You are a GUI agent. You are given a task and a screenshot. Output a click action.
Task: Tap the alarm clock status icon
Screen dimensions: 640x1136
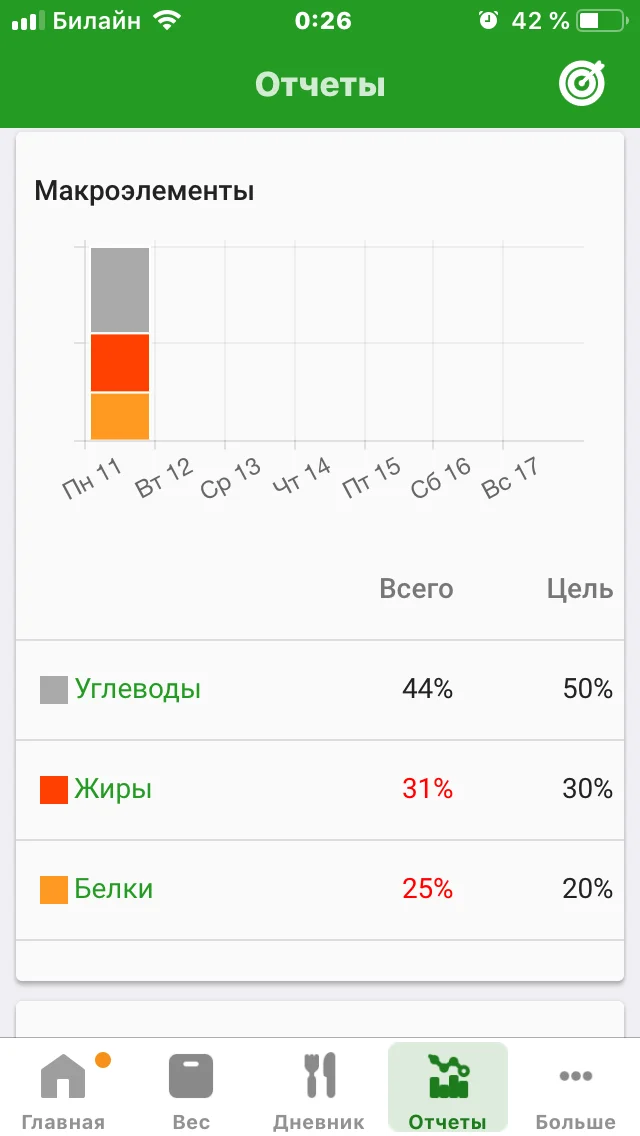click(488, 20)
